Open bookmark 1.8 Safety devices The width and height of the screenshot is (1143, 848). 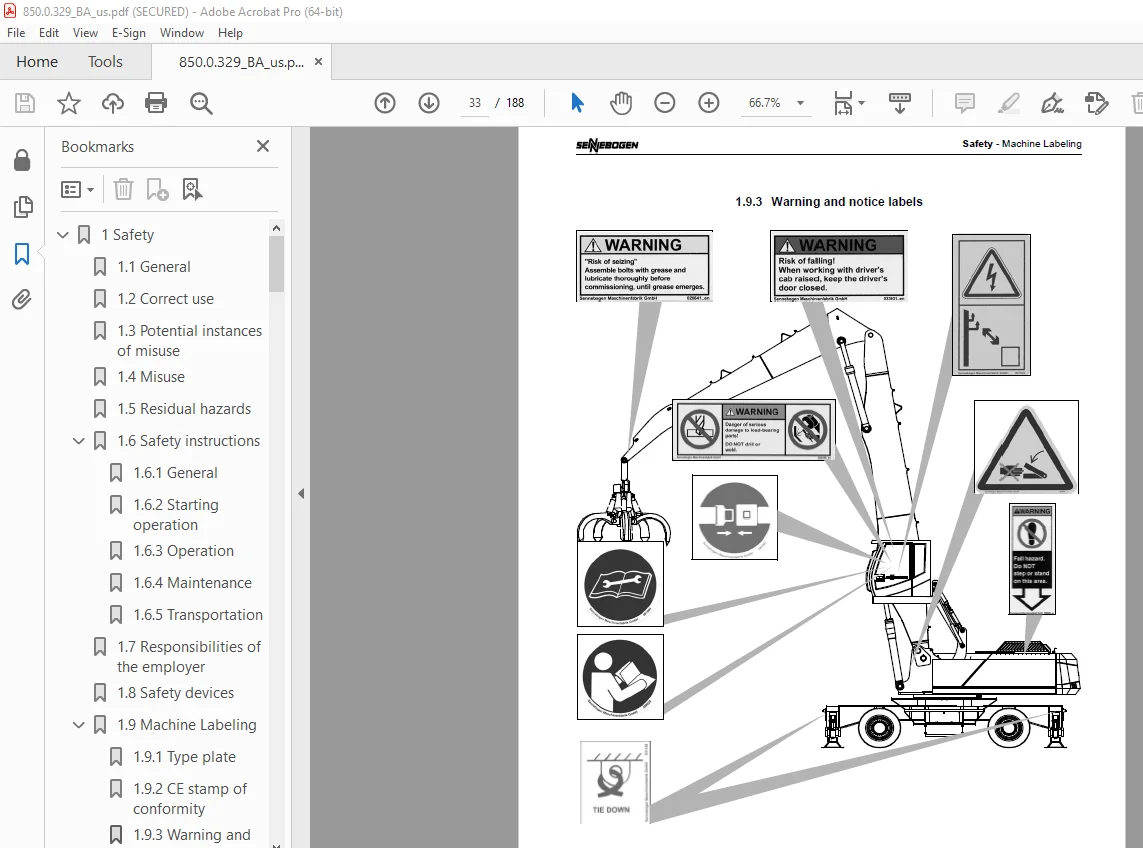pyautogui.click(x=176, y=693)
